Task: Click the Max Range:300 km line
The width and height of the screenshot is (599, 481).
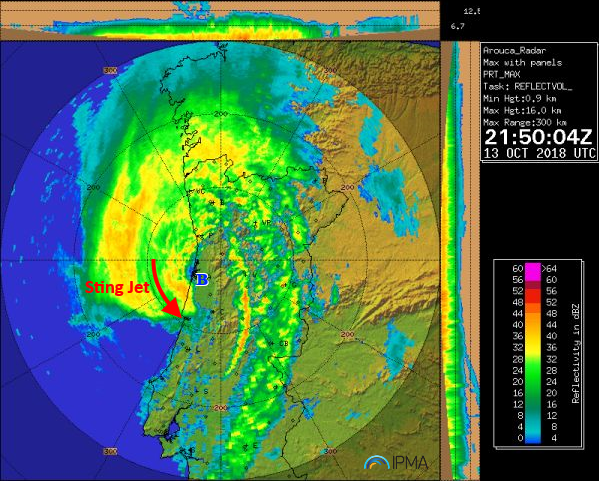Action: tap(525, 122)
